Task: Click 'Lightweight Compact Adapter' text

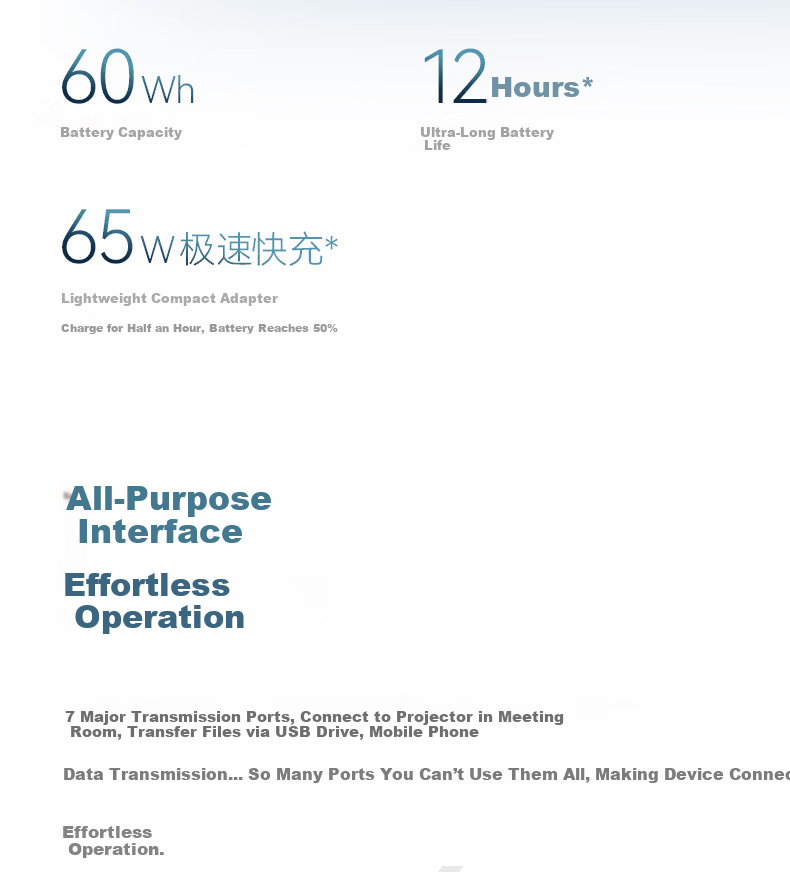Action: [x=170, y=299]
